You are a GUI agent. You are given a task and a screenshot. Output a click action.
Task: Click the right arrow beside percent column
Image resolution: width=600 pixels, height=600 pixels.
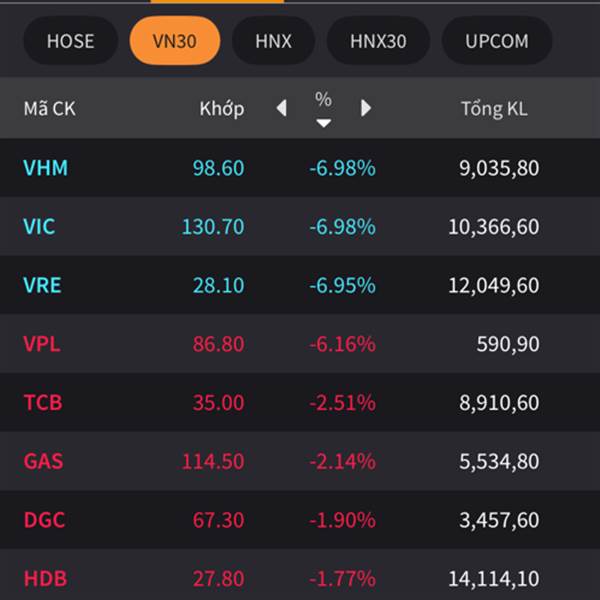click(366, 108)
